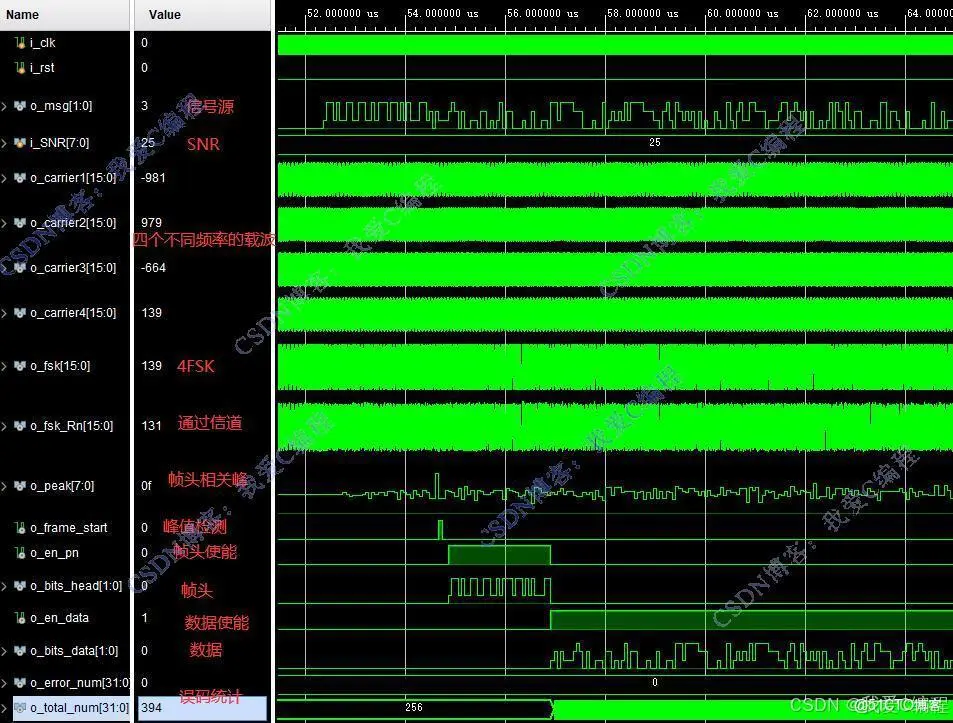Click the i_clk signal icon
The width and height of the screenshot is (953, 723).
[x=20, y=43]
